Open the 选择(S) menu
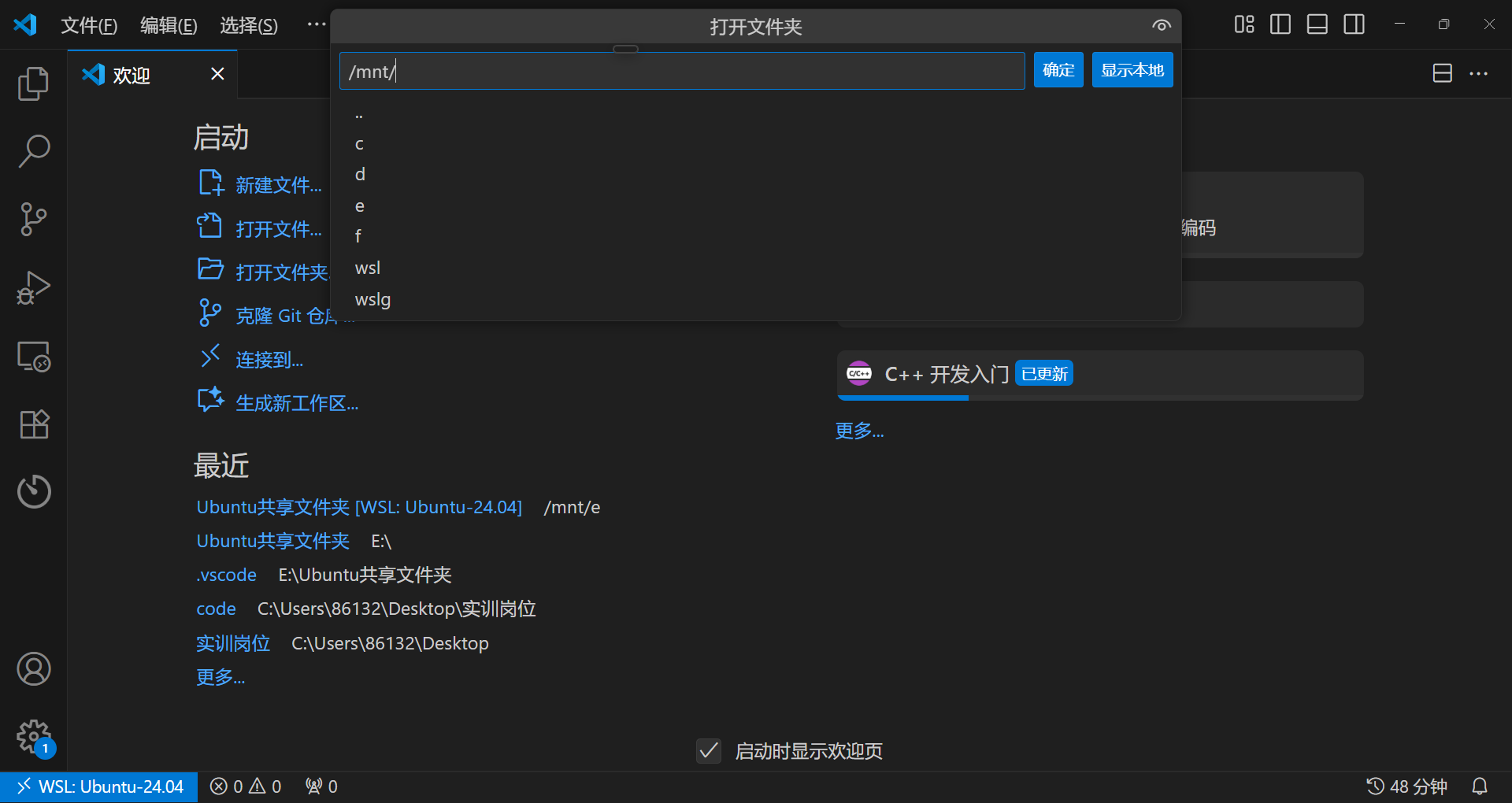This screenshot has width=1512, height=803. click(x=249, y=25)
